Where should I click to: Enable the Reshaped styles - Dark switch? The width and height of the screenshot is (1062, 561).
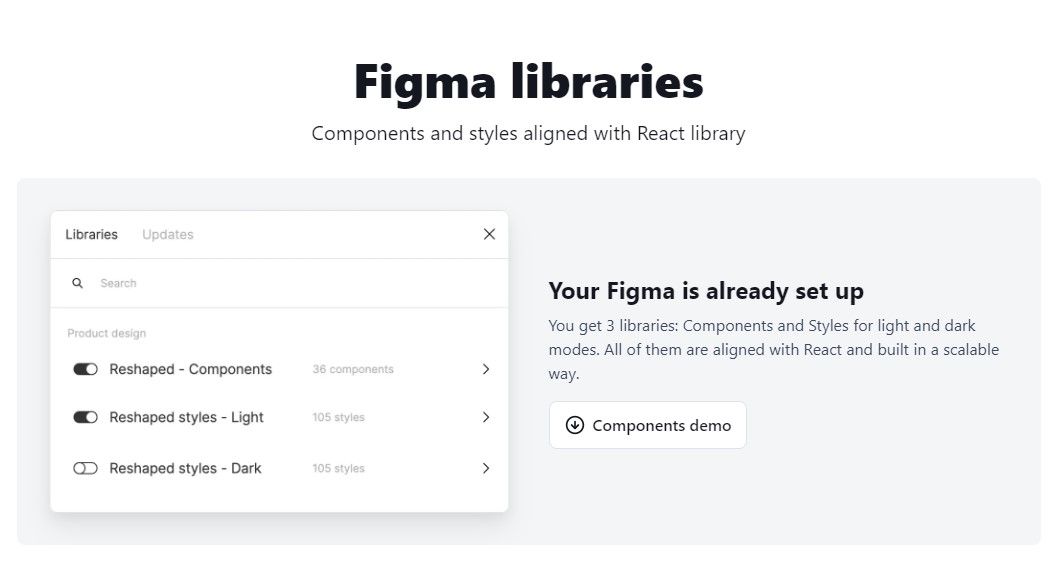pos(85,468)
